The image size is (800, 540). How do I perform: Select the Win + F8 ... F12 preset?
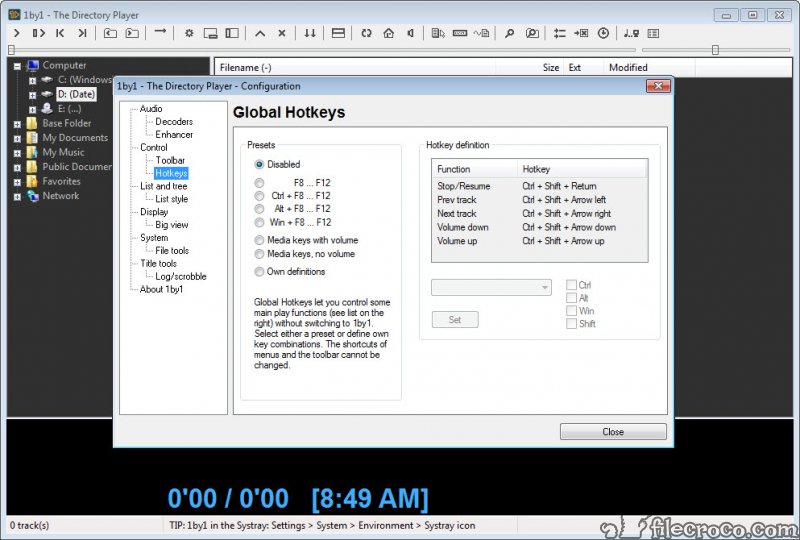click(259, 222)
